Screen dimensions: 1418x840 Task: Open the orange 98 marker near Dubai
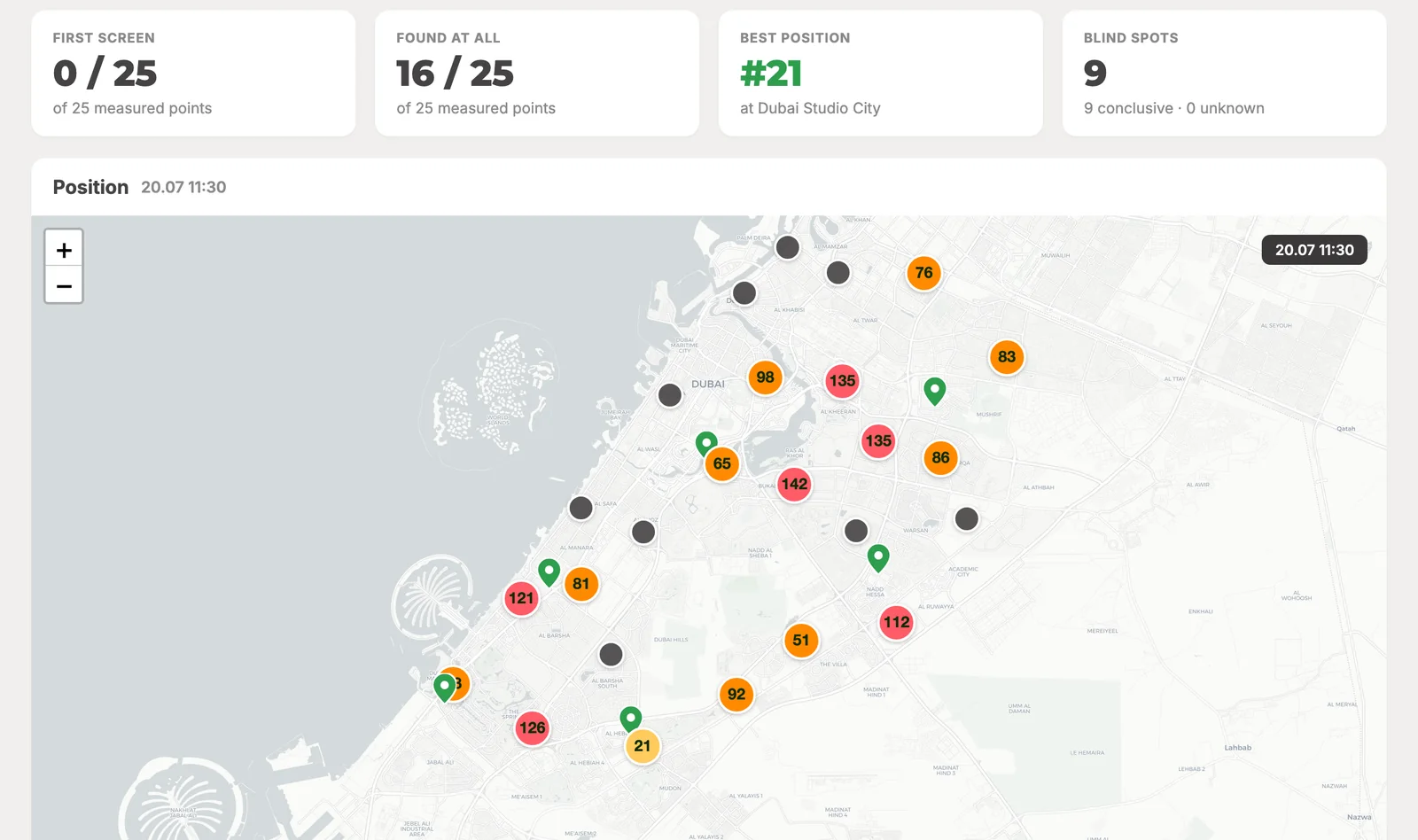(766, 377)
